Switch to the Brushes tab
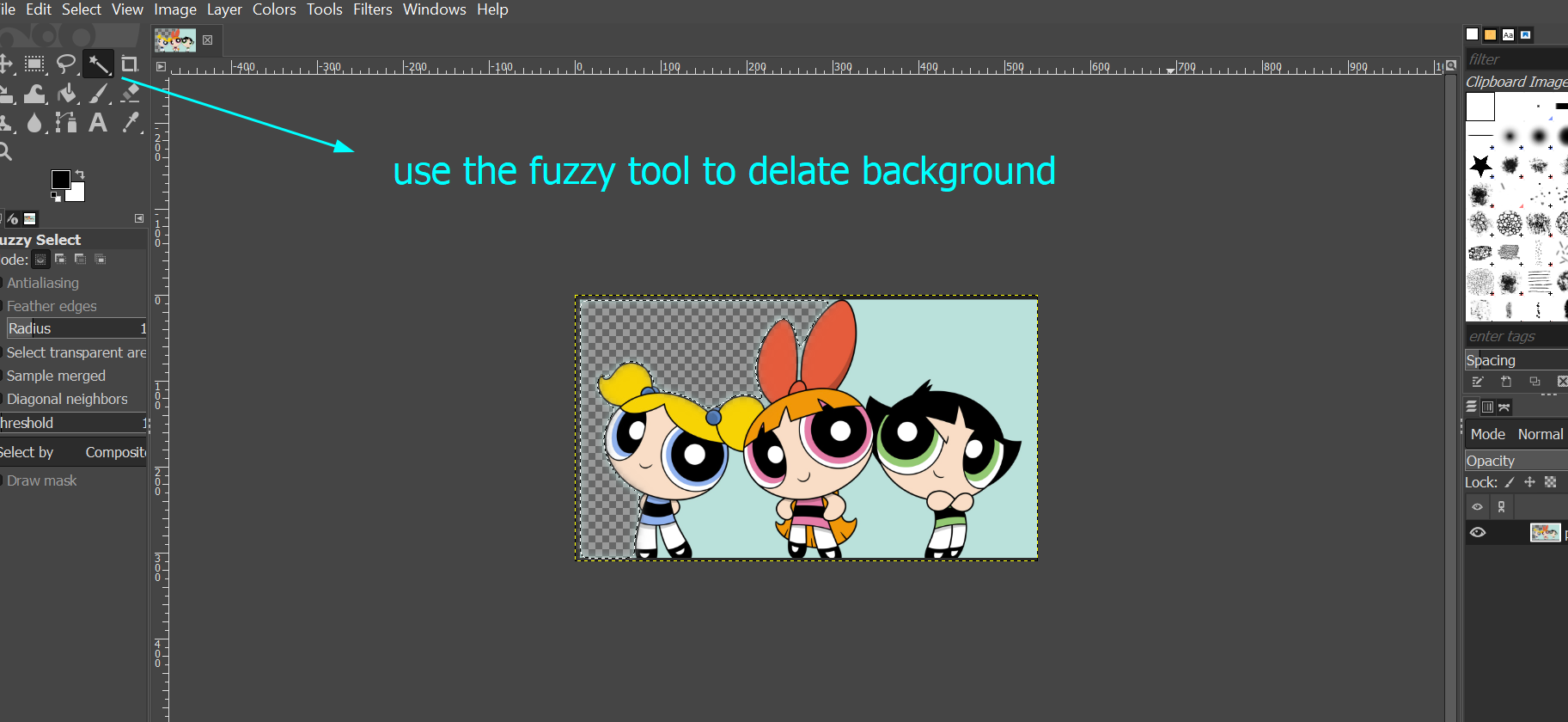Viewport: 1568px width, 722px height. click(x=1472, y=34)
